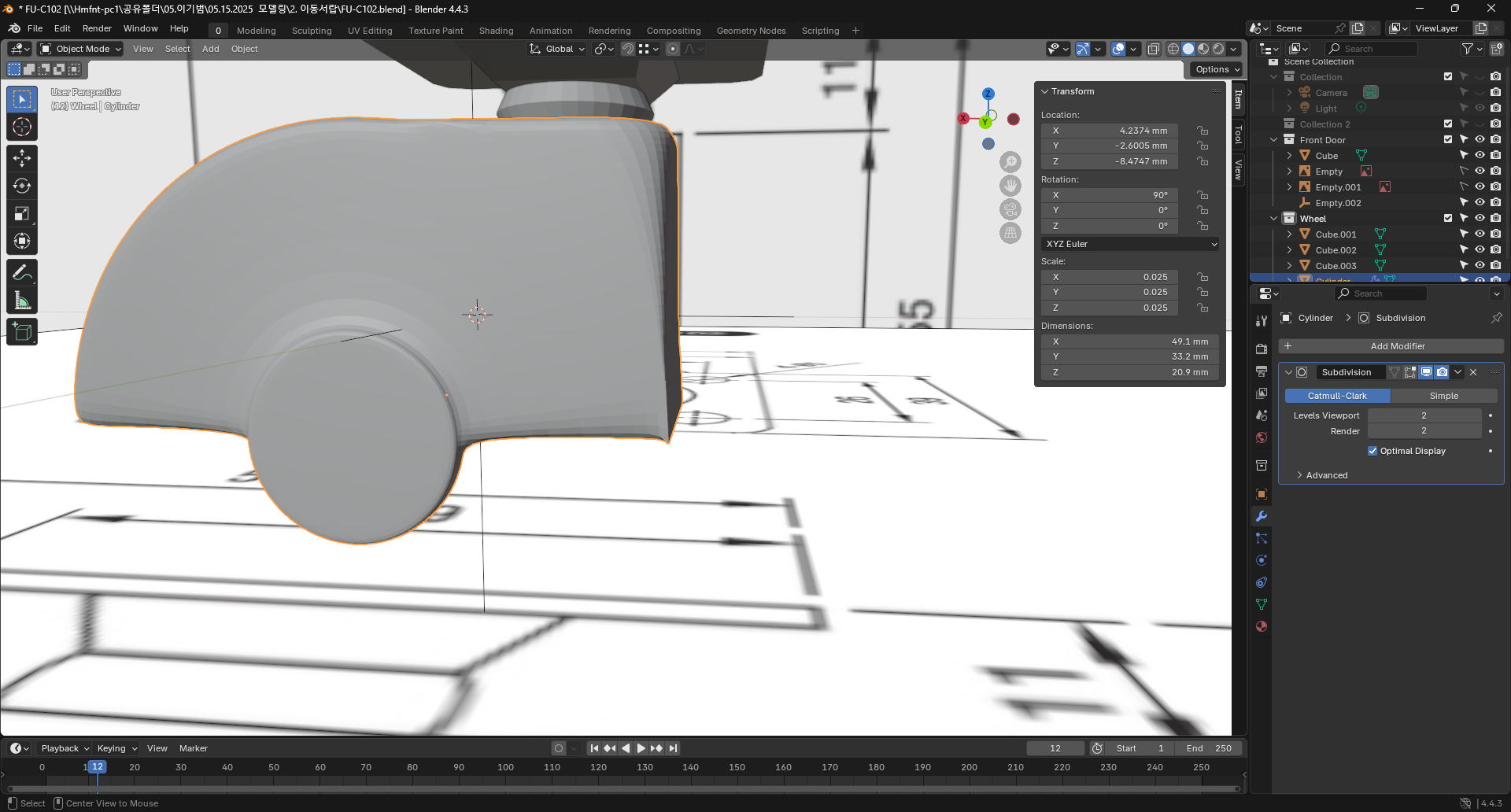This screenshot has width=1511, height=812.
Task: Switch to wireframe viewport shading
Action: coord(1173,49)
